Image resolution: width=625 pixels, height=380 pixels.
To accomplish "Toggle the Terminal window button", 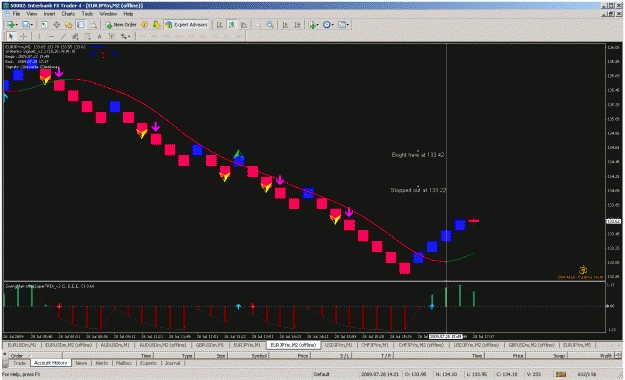I will coord(81,25).
